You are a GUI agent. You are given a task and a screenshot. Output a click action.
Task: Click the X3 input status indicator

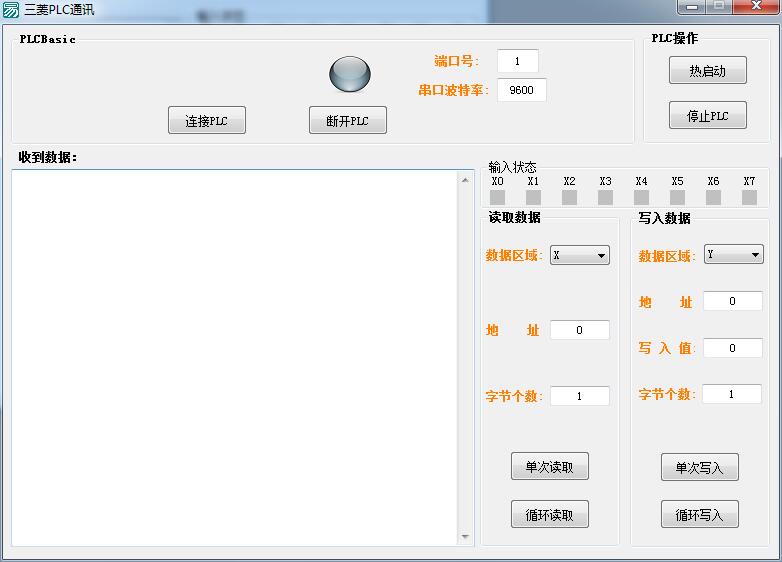tap(605, 197)
